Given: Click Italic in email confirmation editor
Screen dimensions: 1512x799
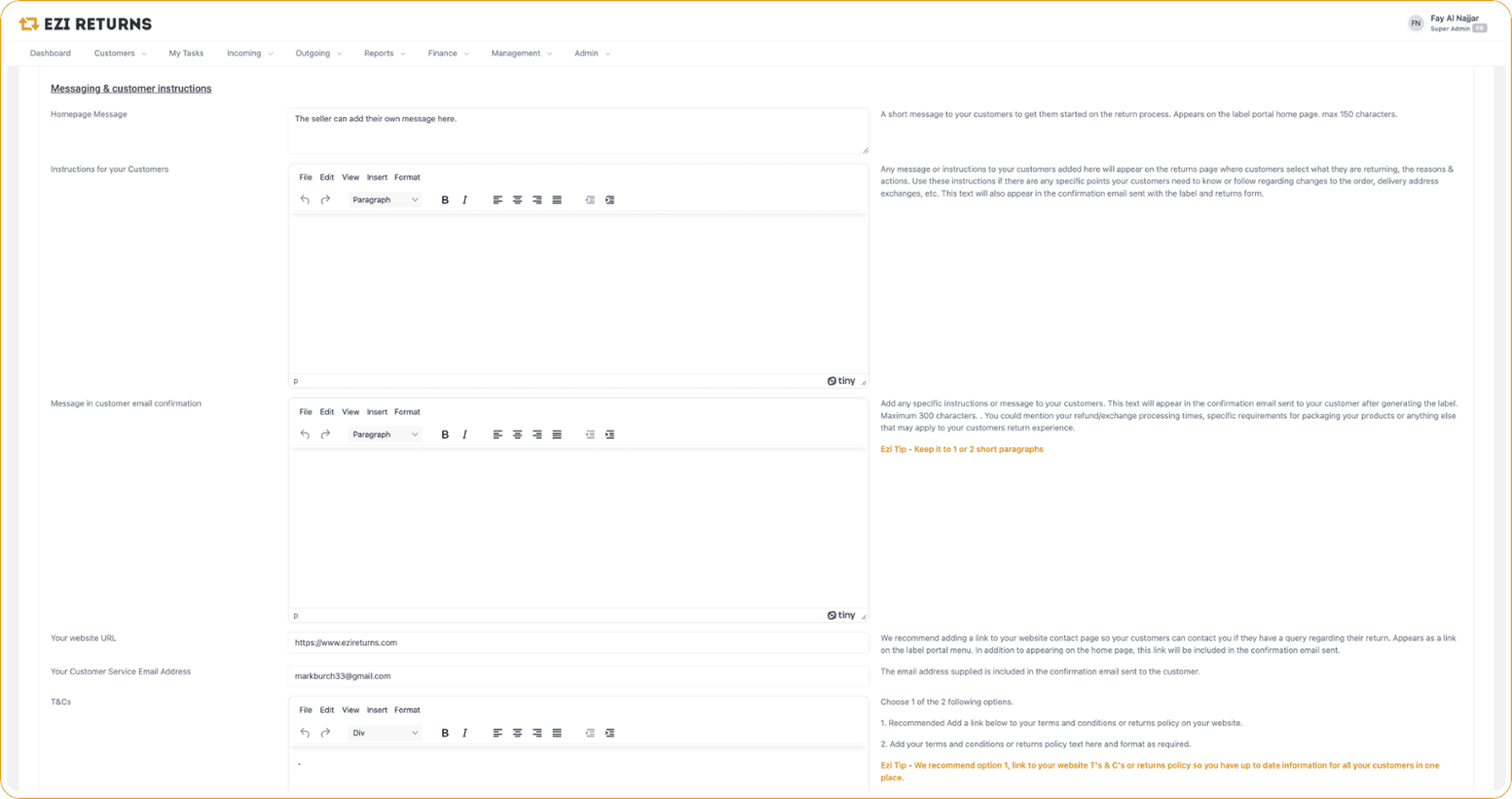Looking at the screenshot, I should (465, 435).
